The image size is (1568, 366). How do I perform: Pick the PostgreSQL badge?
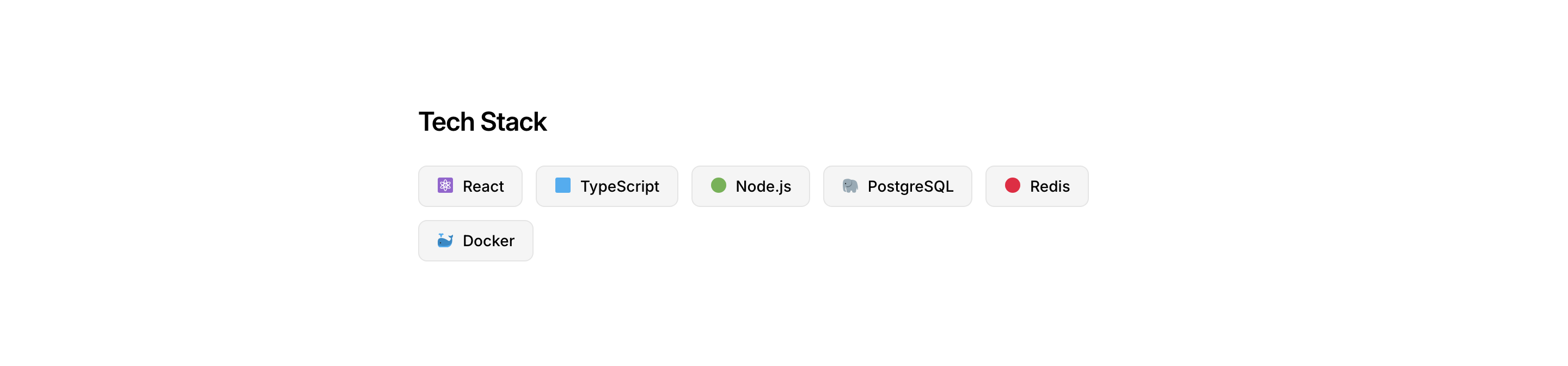(897, 186)
